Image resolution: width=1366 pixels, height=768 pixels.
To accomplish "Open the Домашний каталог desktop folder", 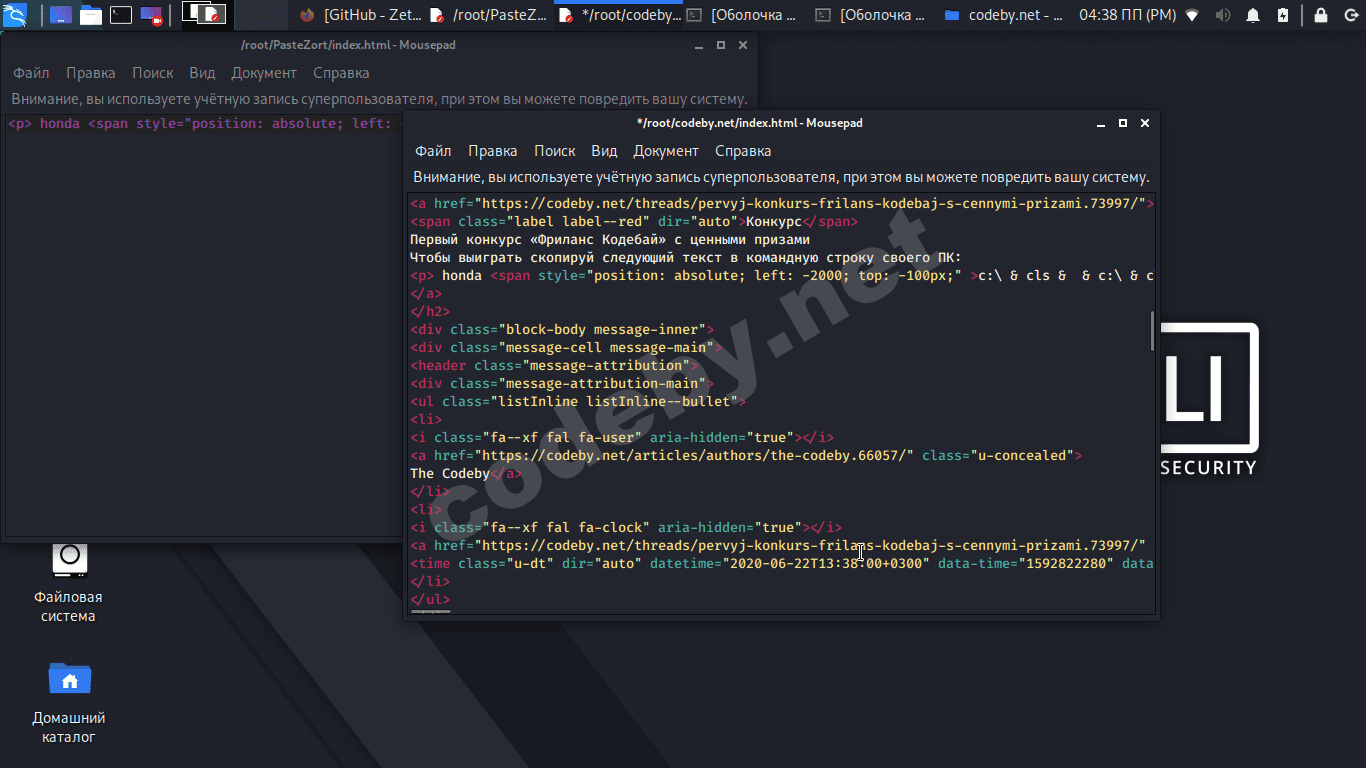I will tap(69, 680).
